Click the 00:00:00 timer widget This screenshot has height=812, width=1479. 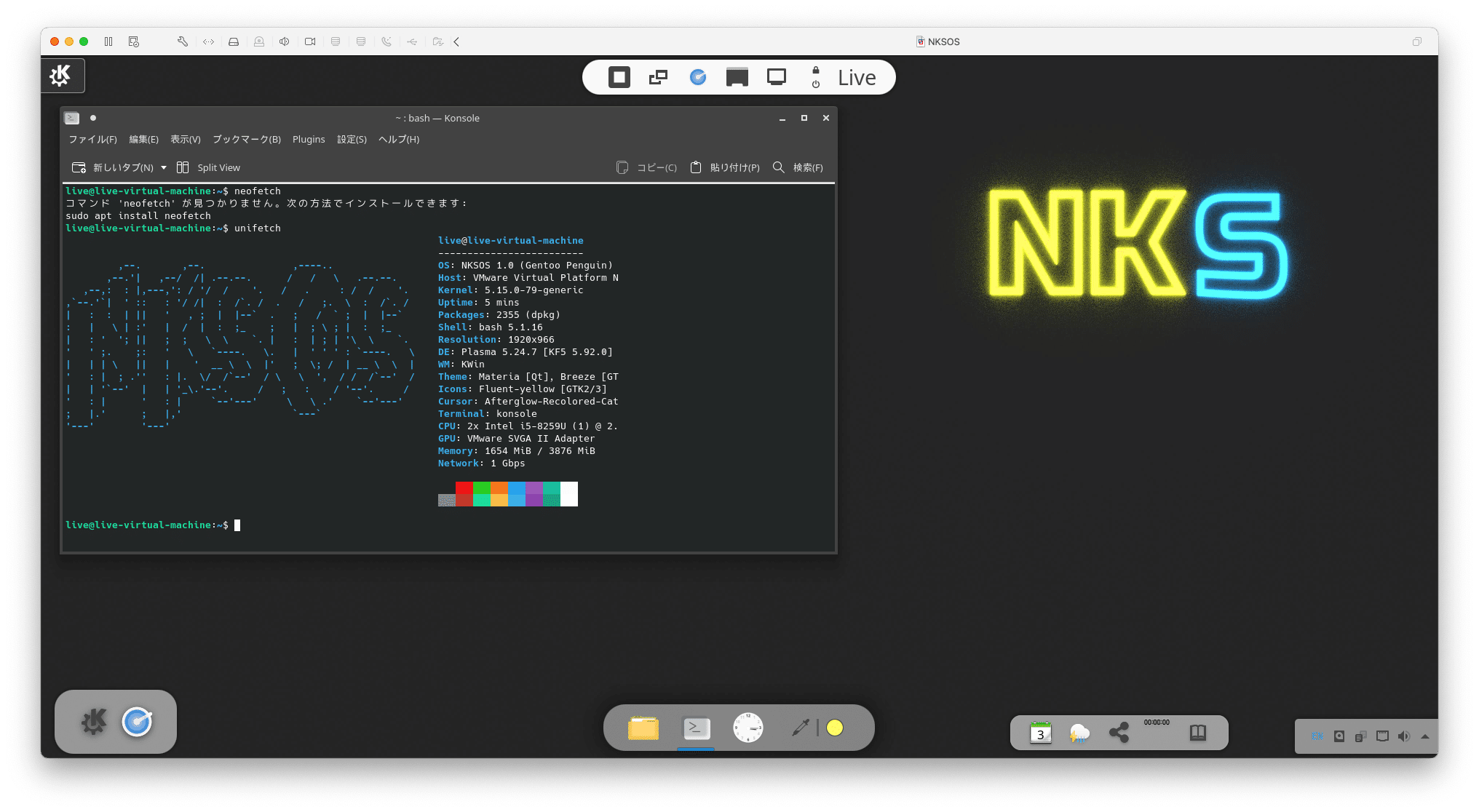(1157, 723)
